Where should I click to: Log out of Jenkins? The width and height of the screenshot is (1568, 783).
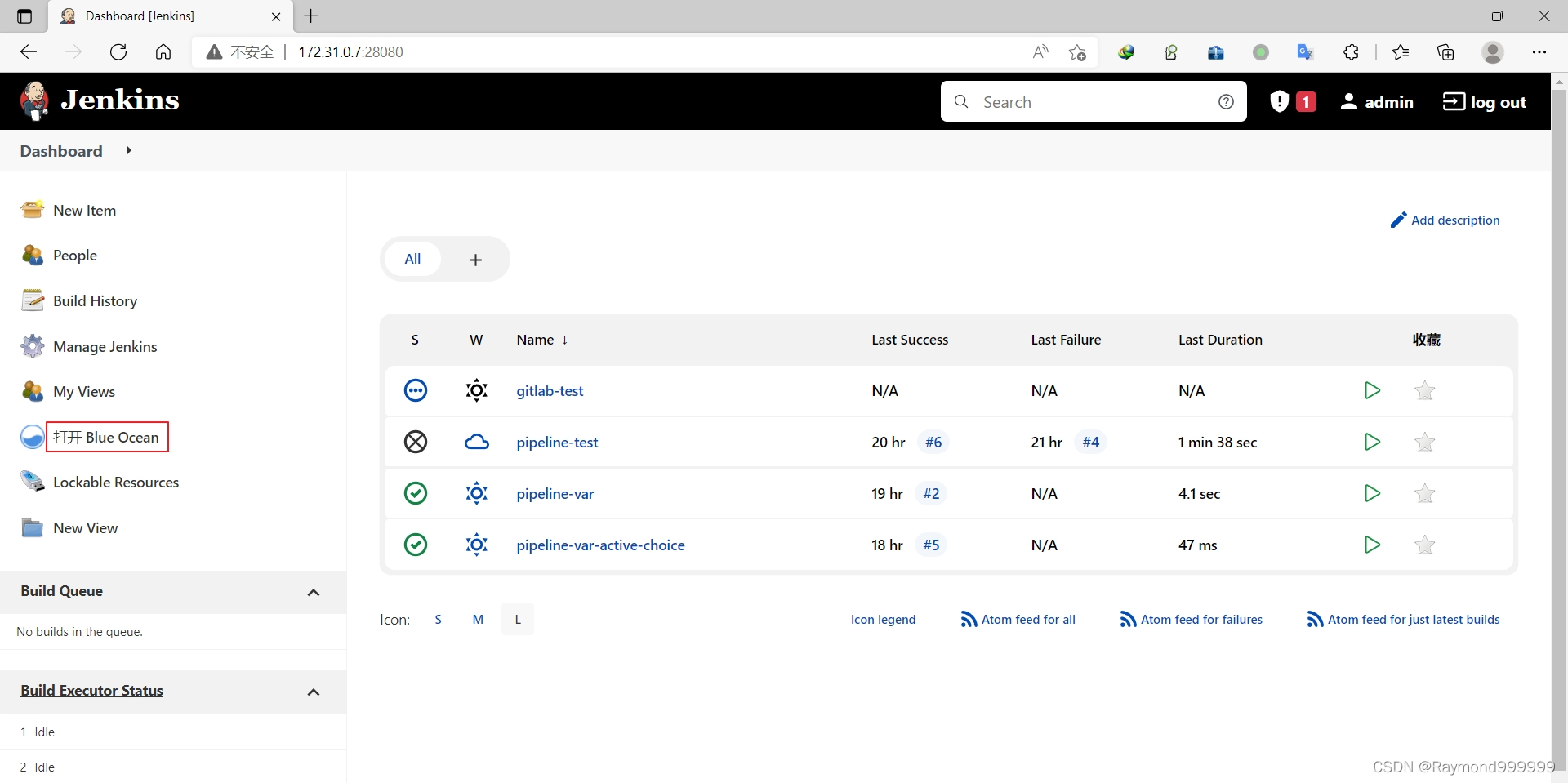click(x=1485, y=101)
